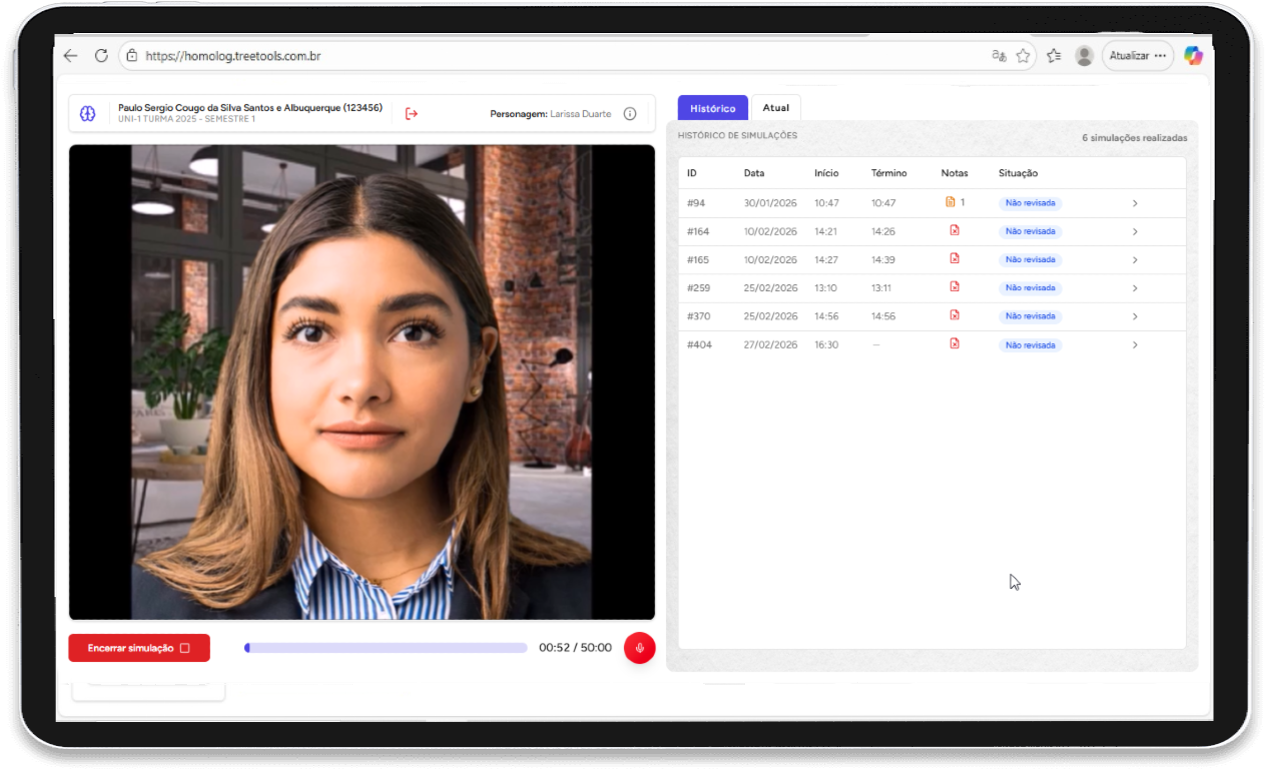Expand simulation #165 row chevron
Image resolution: width=1280 pixels, height=770 pixels.
click(1135, 260)
